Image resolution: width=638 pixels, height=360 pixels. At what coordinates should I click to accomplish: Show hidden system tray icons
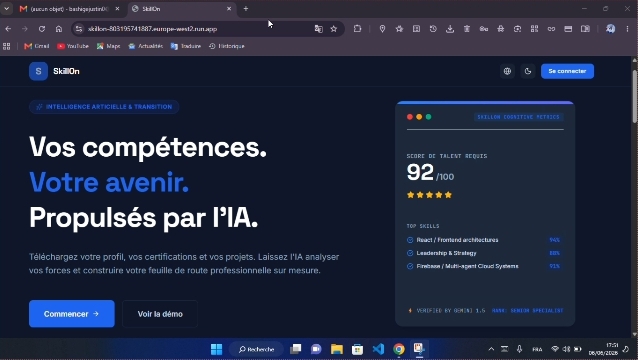click(491, 349)
